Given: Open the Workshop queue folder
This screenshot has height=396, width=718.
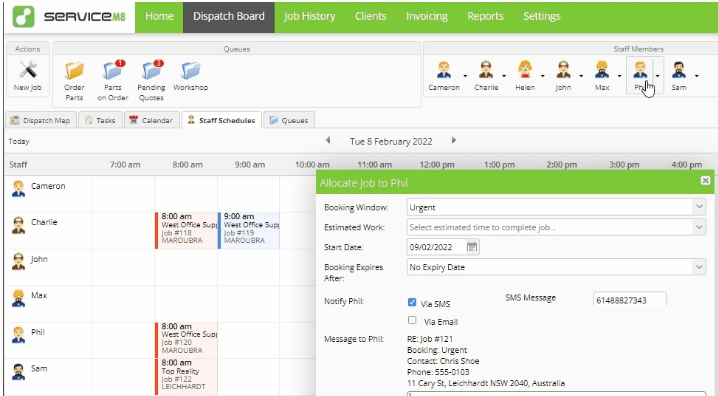Looking at the screenshot, I should [x=190, y=76].
